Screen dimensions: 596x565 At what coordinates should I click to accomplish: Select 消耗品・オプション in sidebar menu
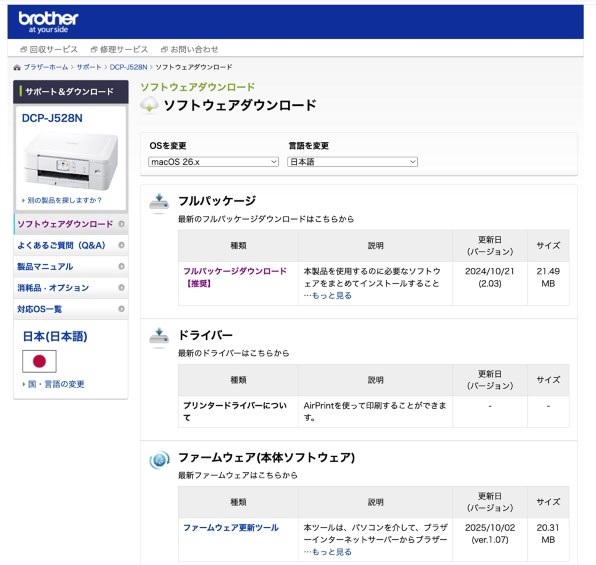pyautogui.click(x=71, y=288)
